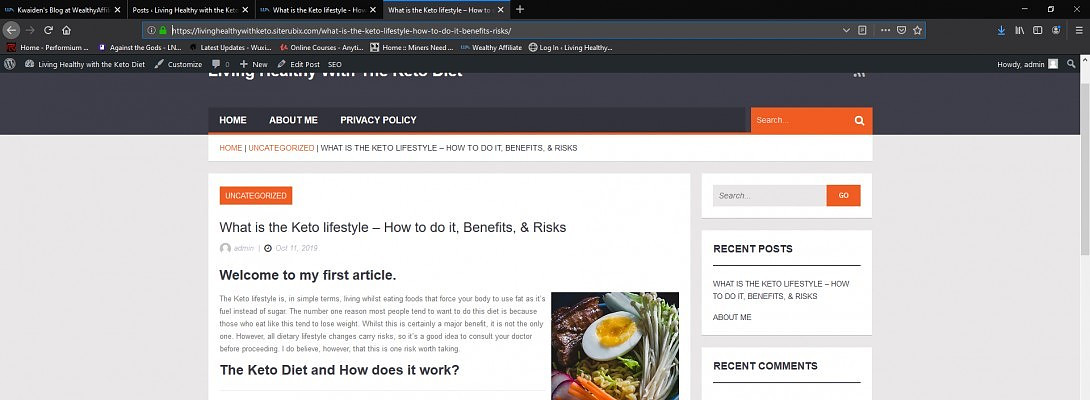The image size is (1090, 400).
Task: Open SEO in the admin bar
Action: click(x=334, y=64)
